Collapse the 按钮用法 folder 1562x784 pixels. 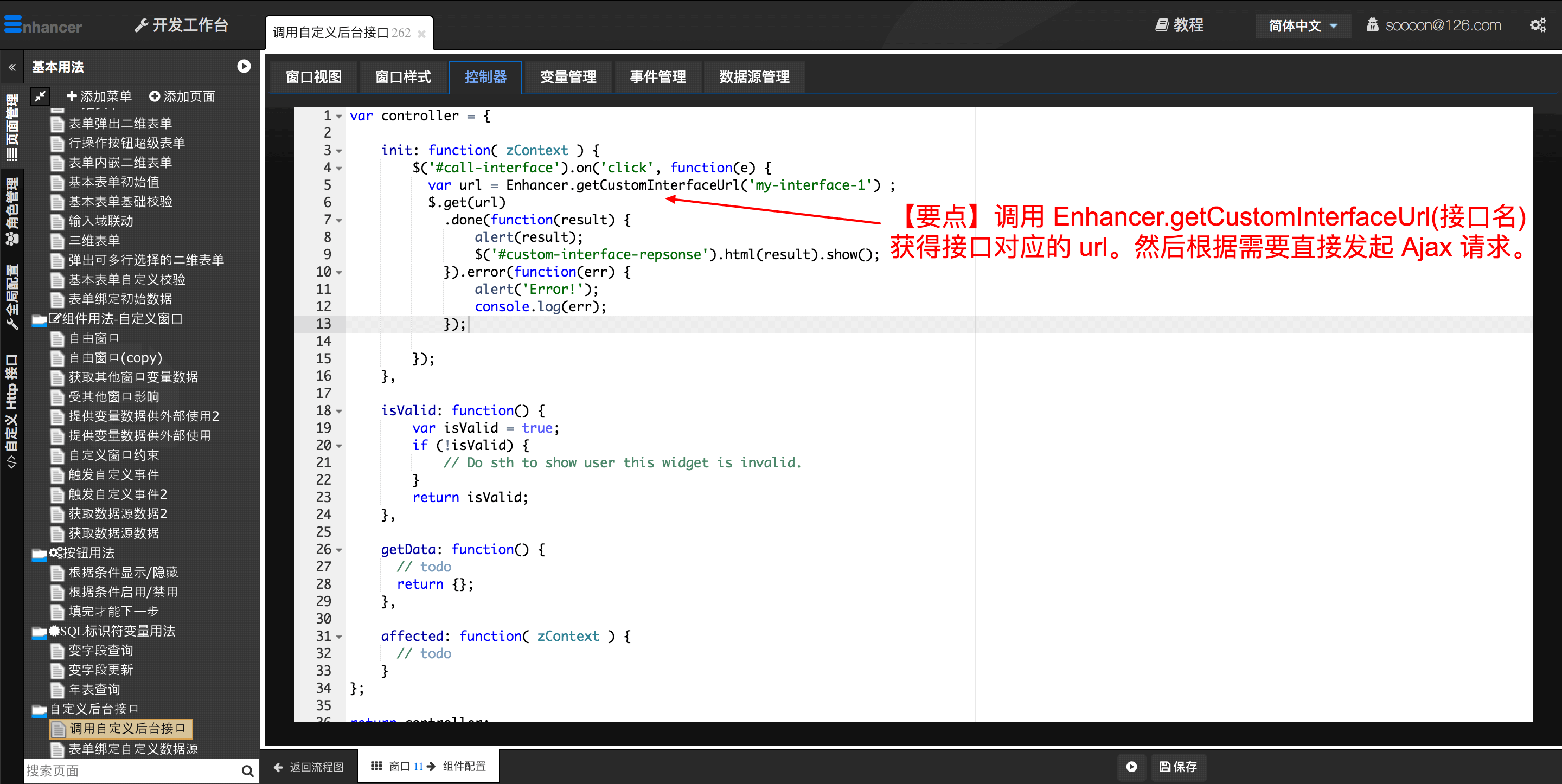(x=40, y=554)
